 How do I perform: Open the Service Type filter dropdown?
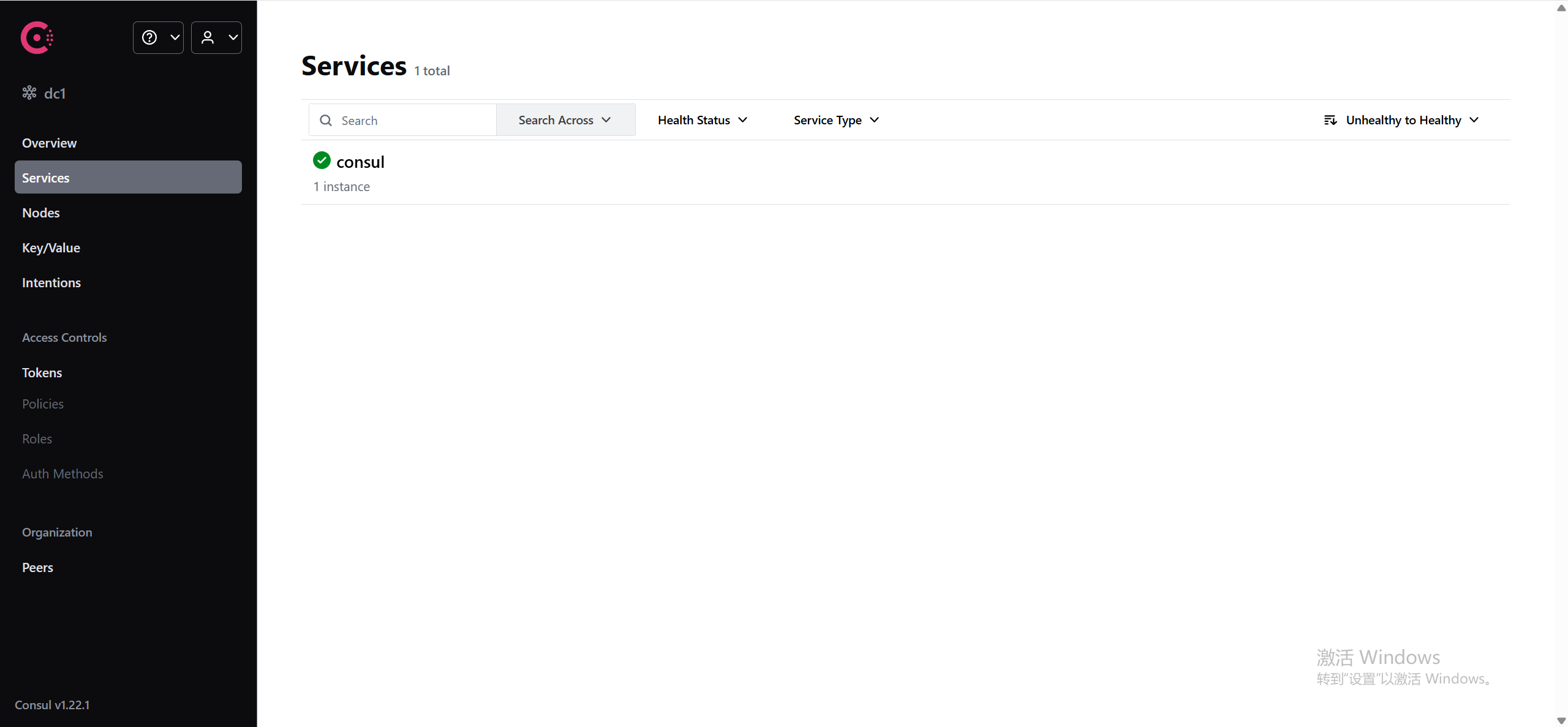[835, 119]
